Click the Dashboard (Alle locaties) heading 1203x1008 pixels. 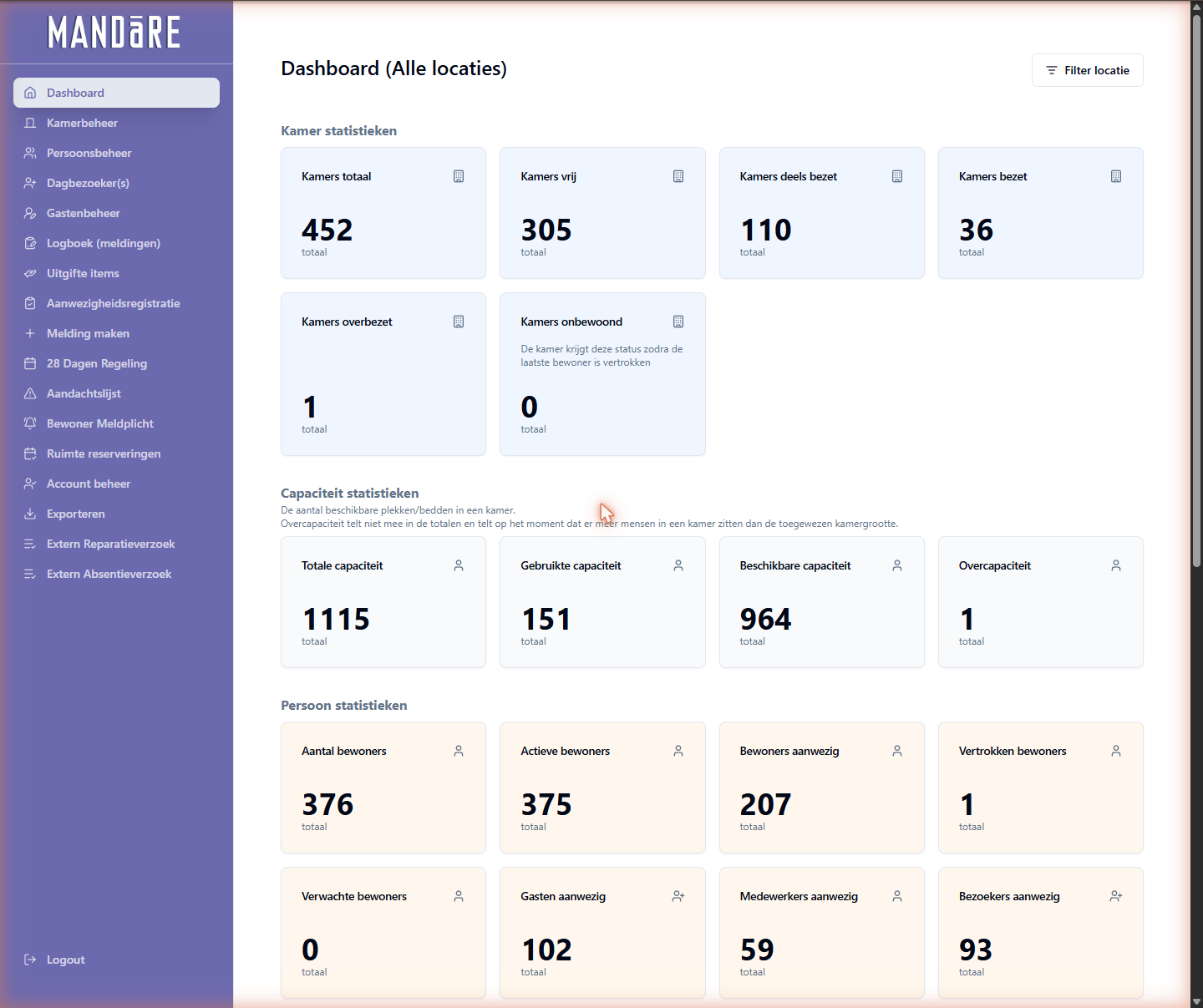click(393, 68)
